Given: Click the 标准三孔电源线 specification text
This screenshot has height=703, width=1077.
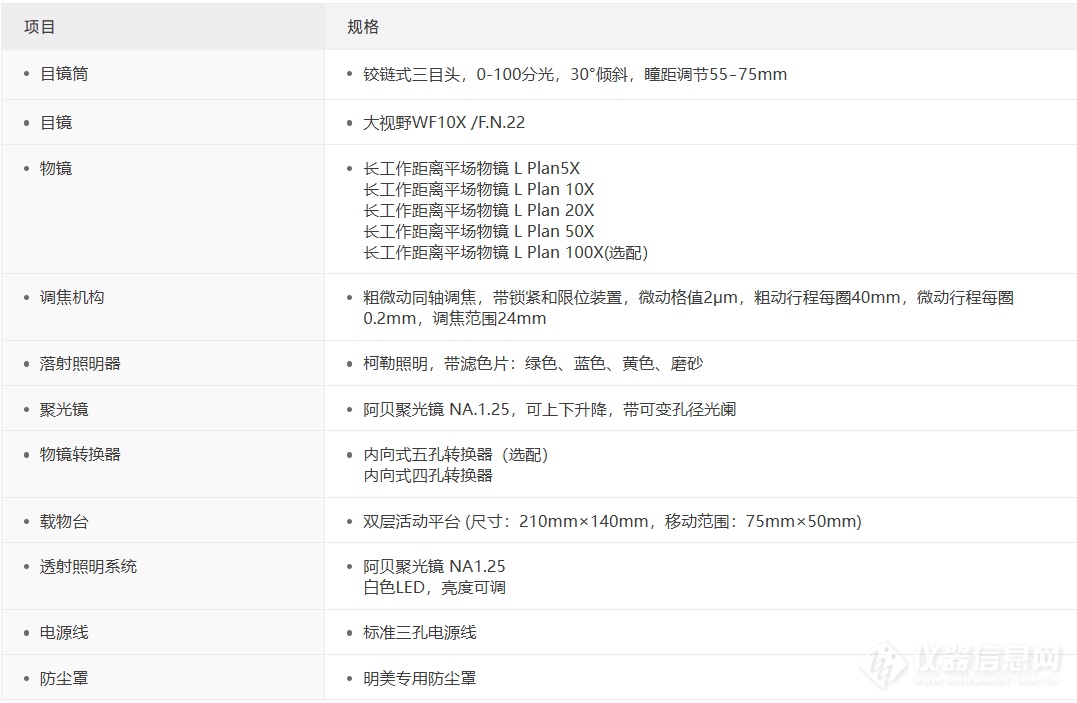Looking at the screenshot, I should click(420, 632).
